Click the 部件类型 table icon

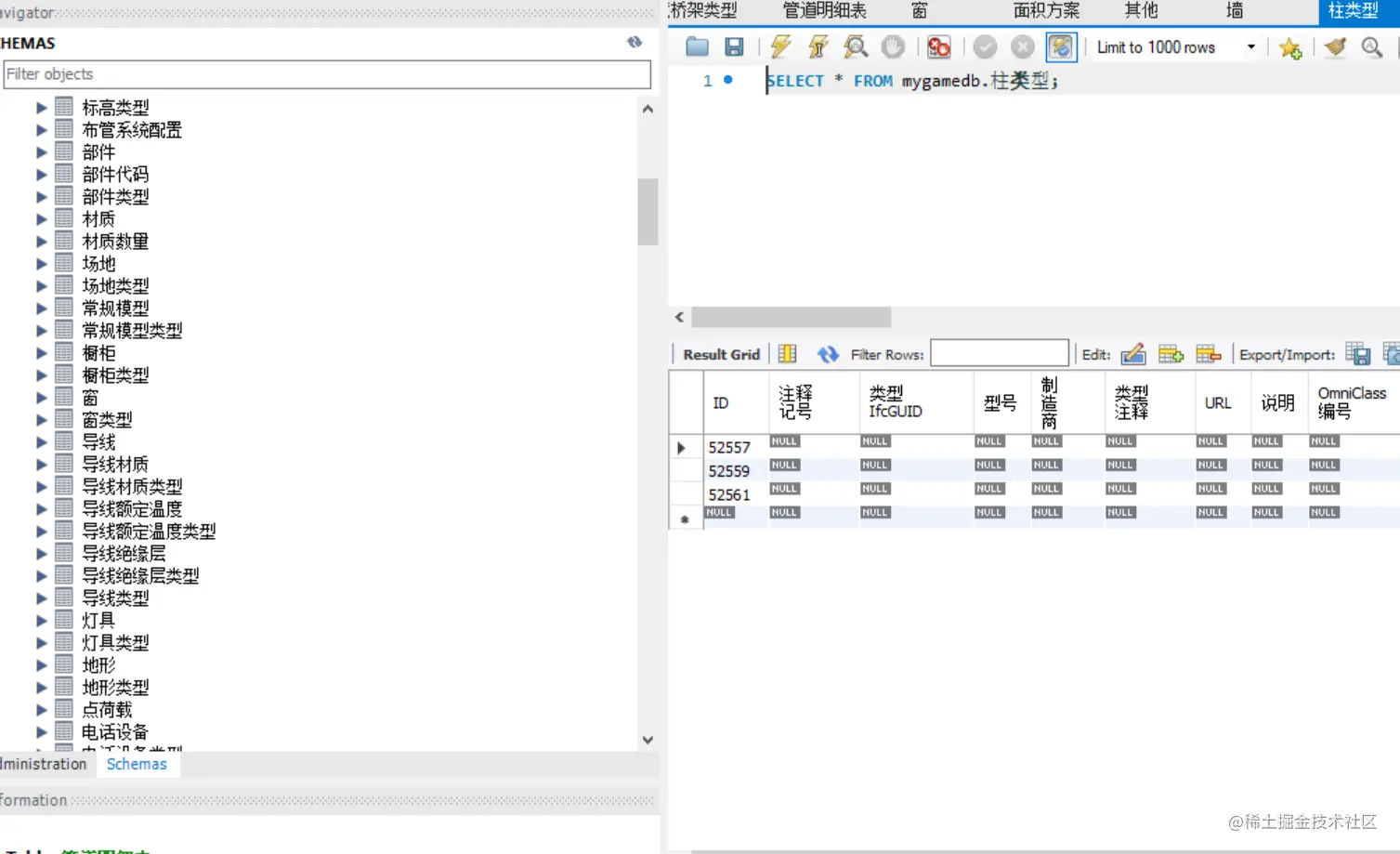64,196
